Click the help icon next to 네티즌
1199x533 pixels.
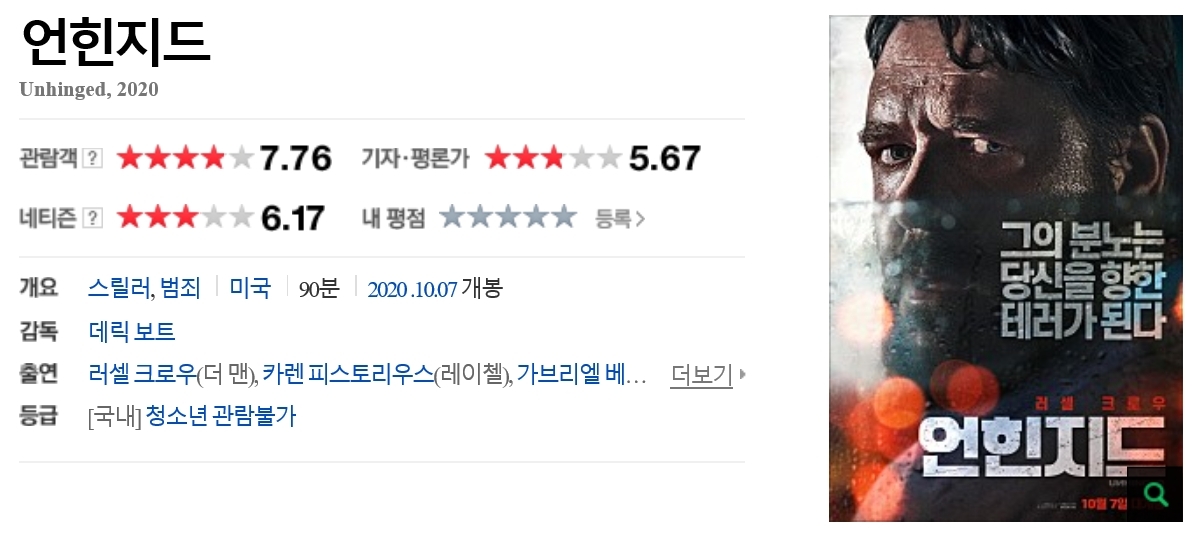pos(93,218)
